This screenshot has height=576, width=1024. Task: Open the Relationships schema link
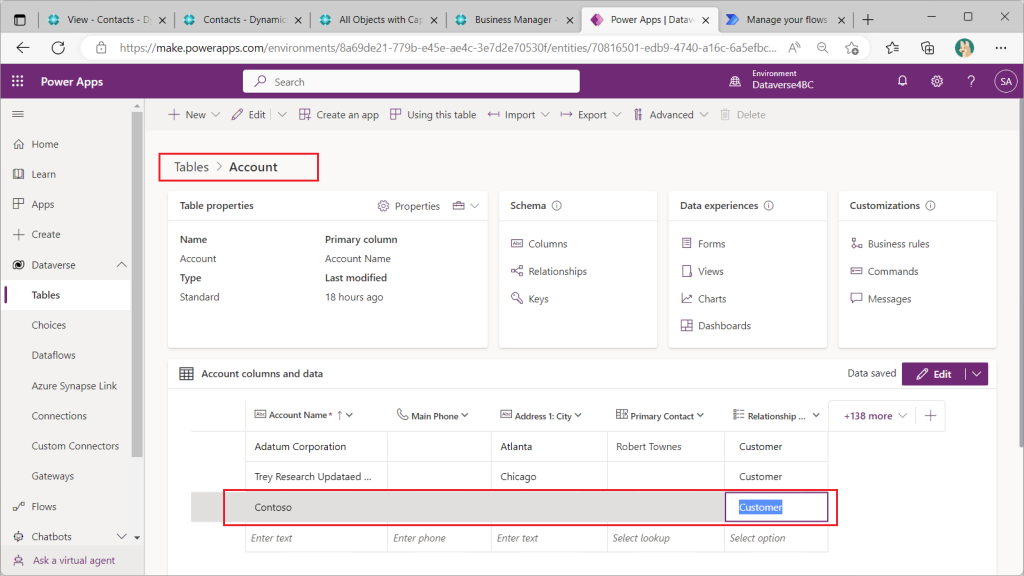coord(557,271)
